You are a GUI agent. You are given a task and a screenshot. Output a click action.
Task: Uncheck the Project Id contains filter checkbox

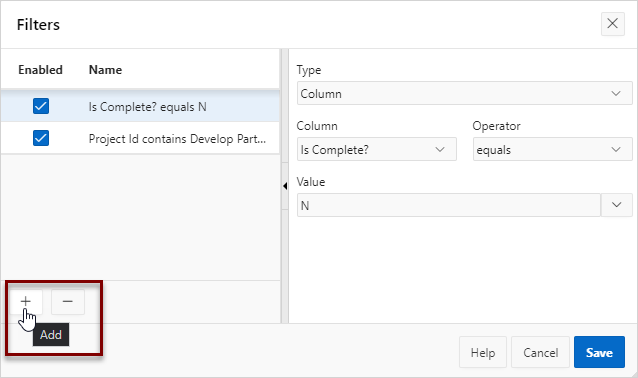tap(41, 138)
